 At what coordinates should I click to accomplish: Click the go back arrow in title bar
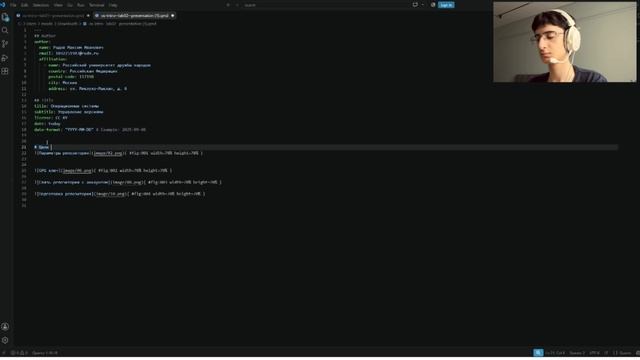tap(228, 5)
